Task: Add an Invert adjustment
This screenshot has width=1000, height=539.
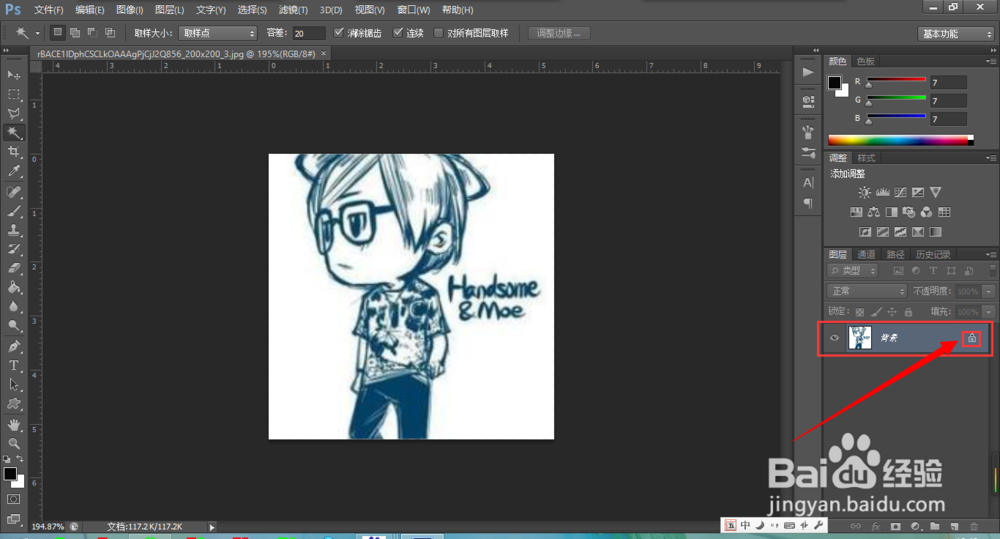Action: coord(865,232)
